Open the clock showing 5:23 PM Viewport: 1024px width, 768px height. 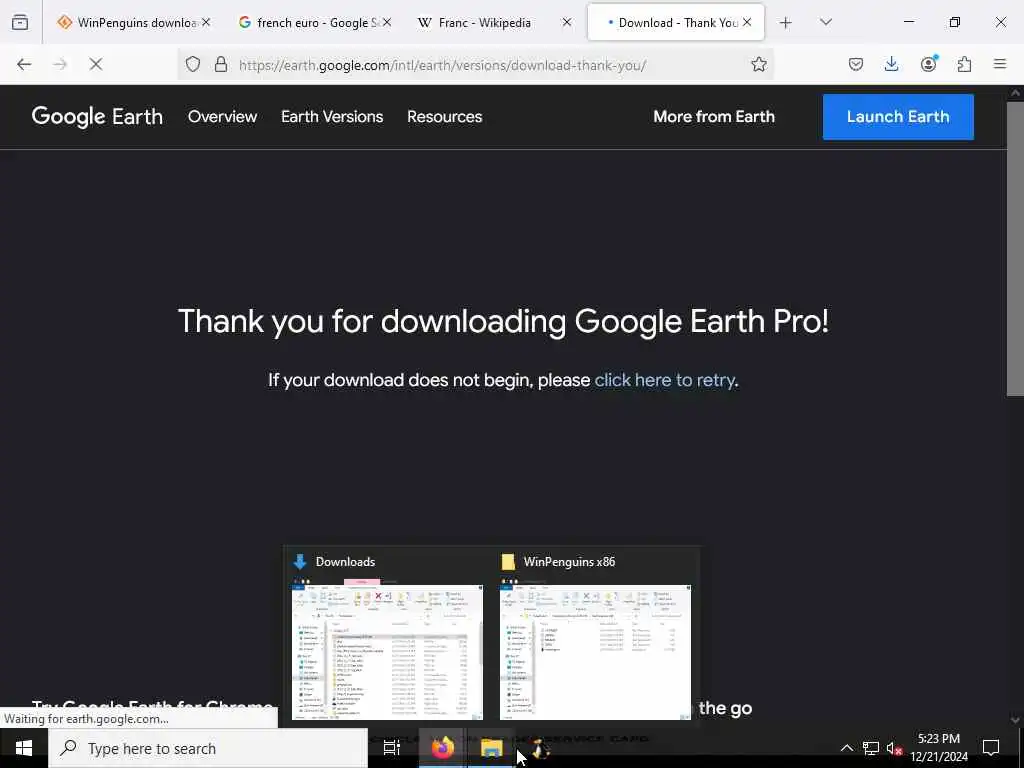coord(938,748)
